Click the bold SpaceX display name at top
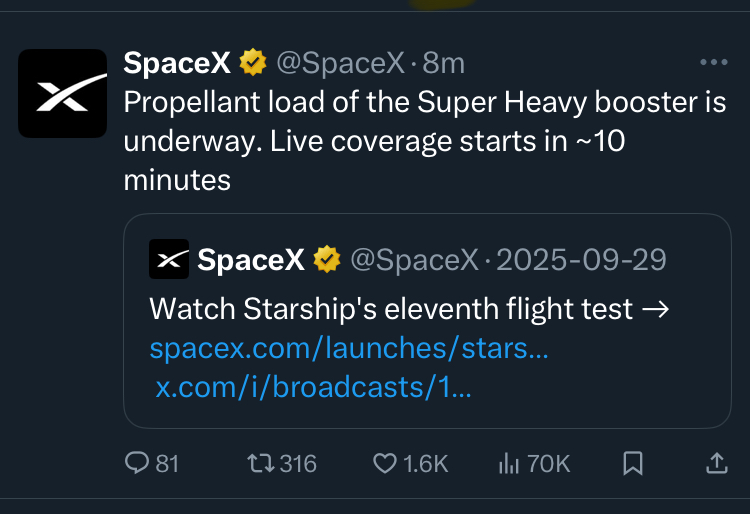The image size is (750, 514). [x=177, y=64]
